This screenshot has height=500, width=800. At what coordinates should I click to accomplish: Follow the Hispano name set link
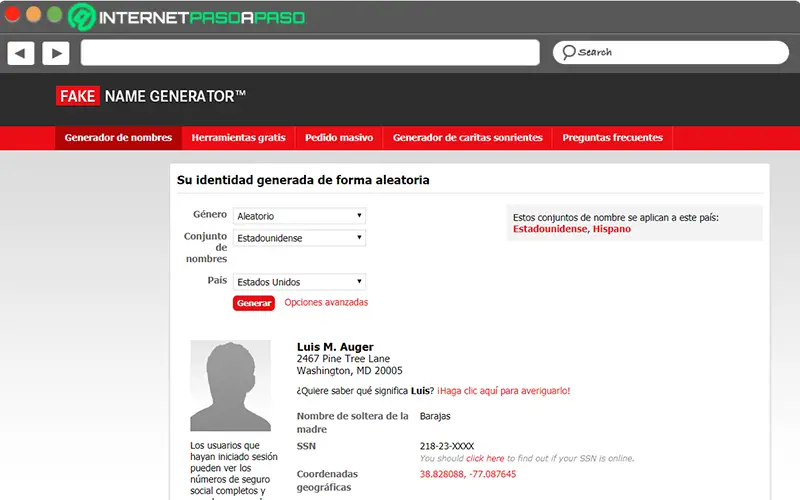click(x=611, y=229)
